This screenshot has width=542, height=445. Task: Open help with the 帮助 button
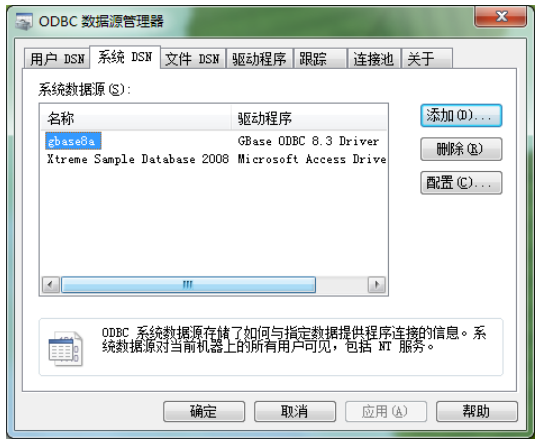pos(477,411)
